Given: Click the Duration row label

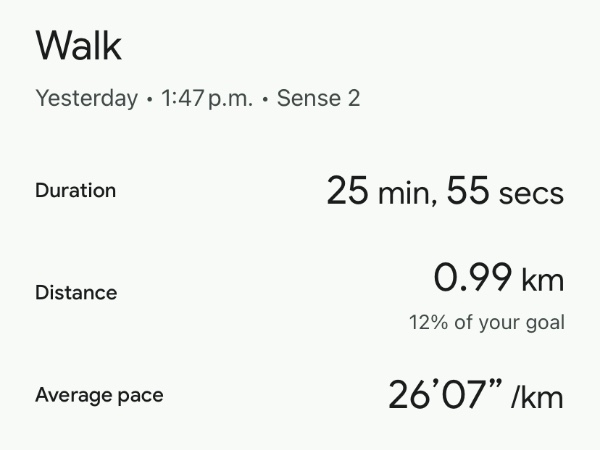Looking at the screenshot, I should 75,190.
